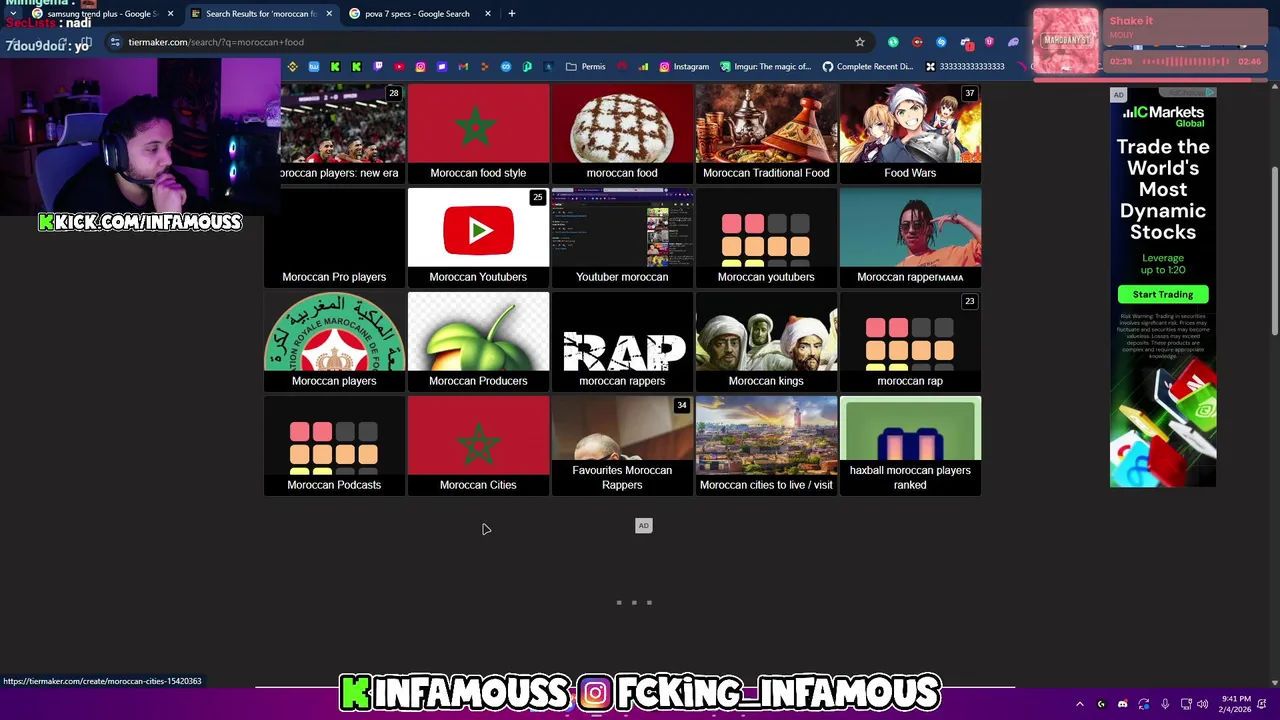Open the moroccan rappers RAP tile
This screenshot has height=720, width=1280.
(x=622, y=341)
